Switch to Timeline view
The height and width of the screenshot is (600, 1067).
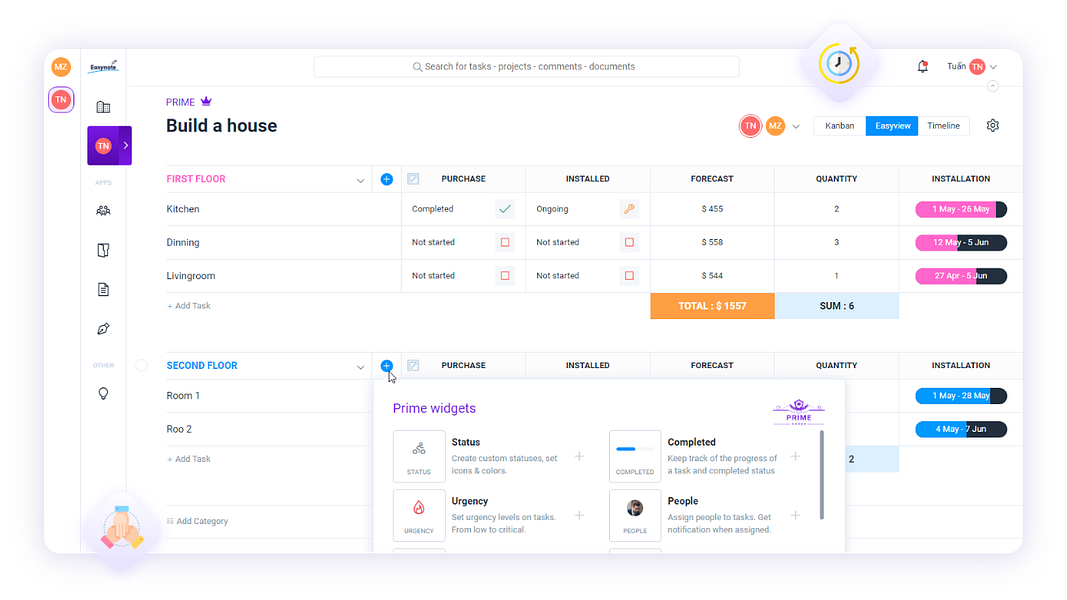(x=943, y=126)
